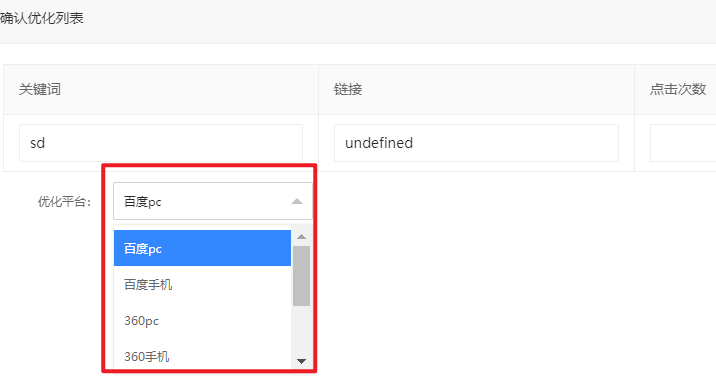This screenshot has width=716, height=376.
Task: Click the 链接 column header
Action: (348, 89)
